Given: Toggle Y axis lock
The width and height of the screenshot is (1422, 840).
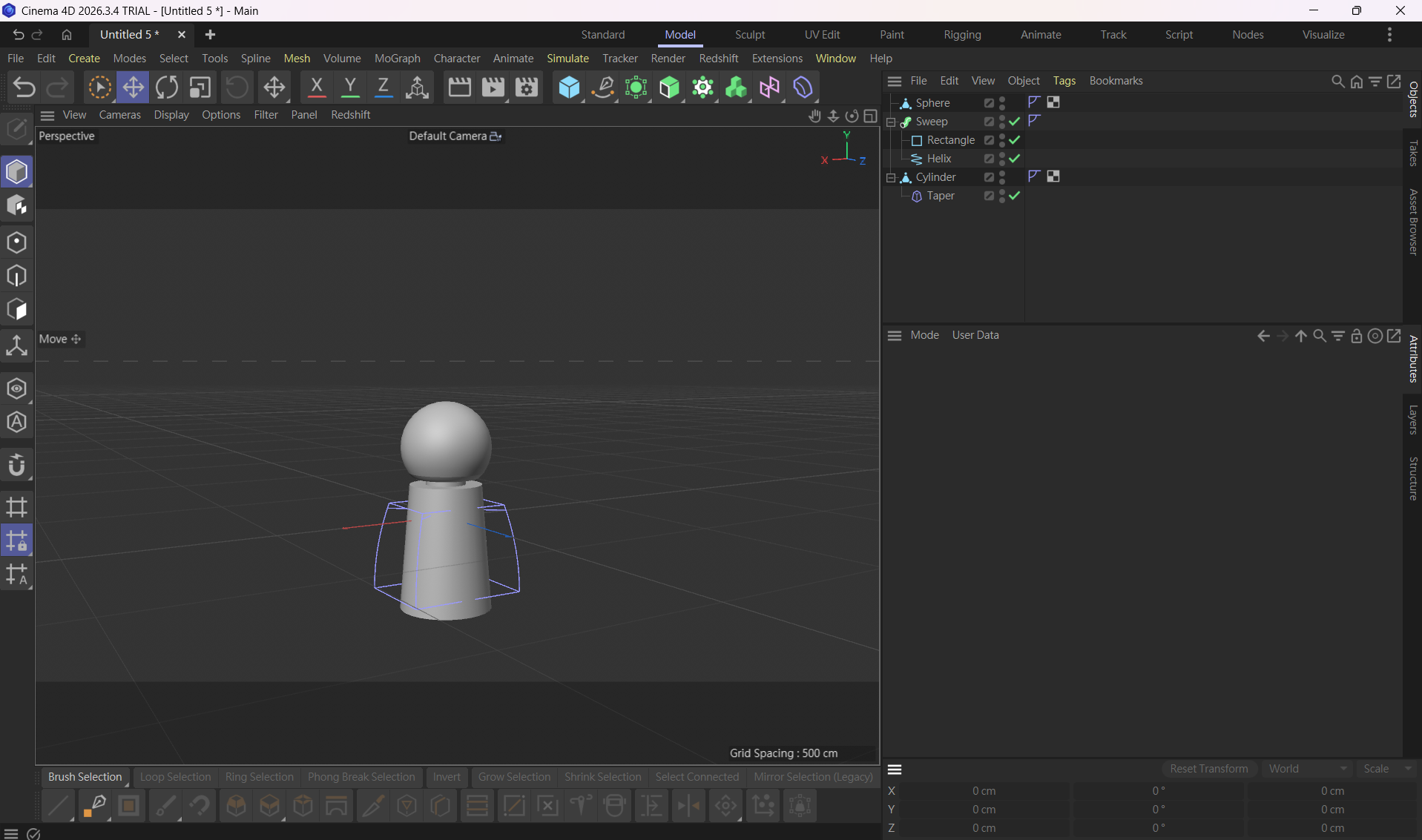Looking at the screenshot, I should pyautogui.click(x=350, y=87).
